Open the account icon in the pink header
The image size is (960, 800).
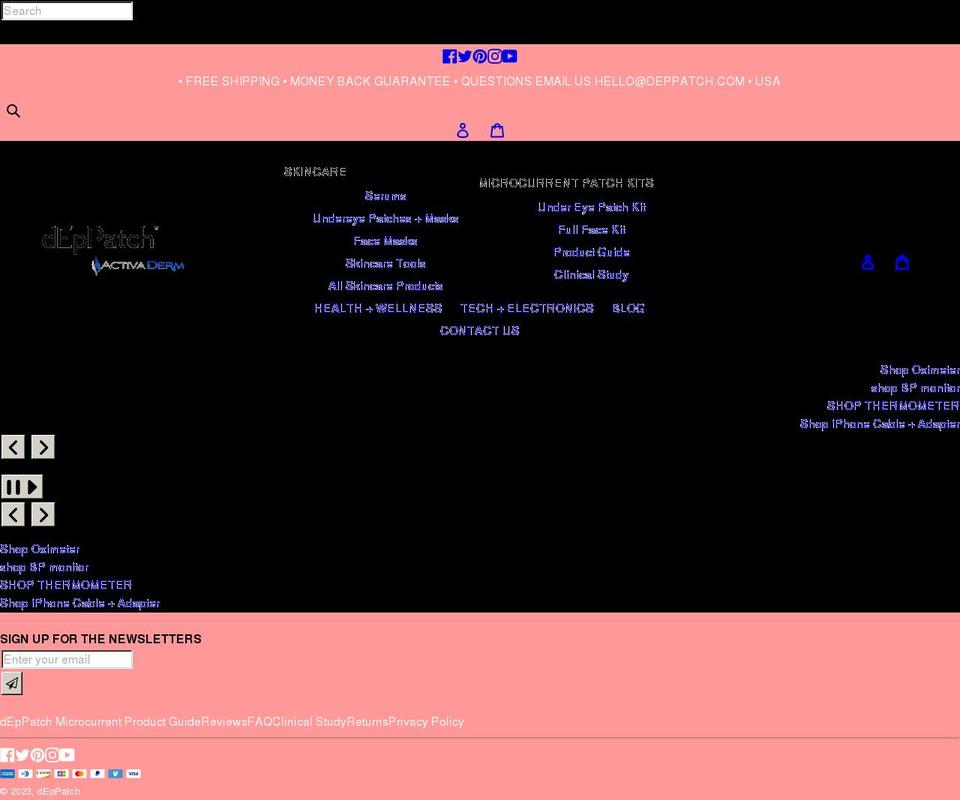(463, 130)
